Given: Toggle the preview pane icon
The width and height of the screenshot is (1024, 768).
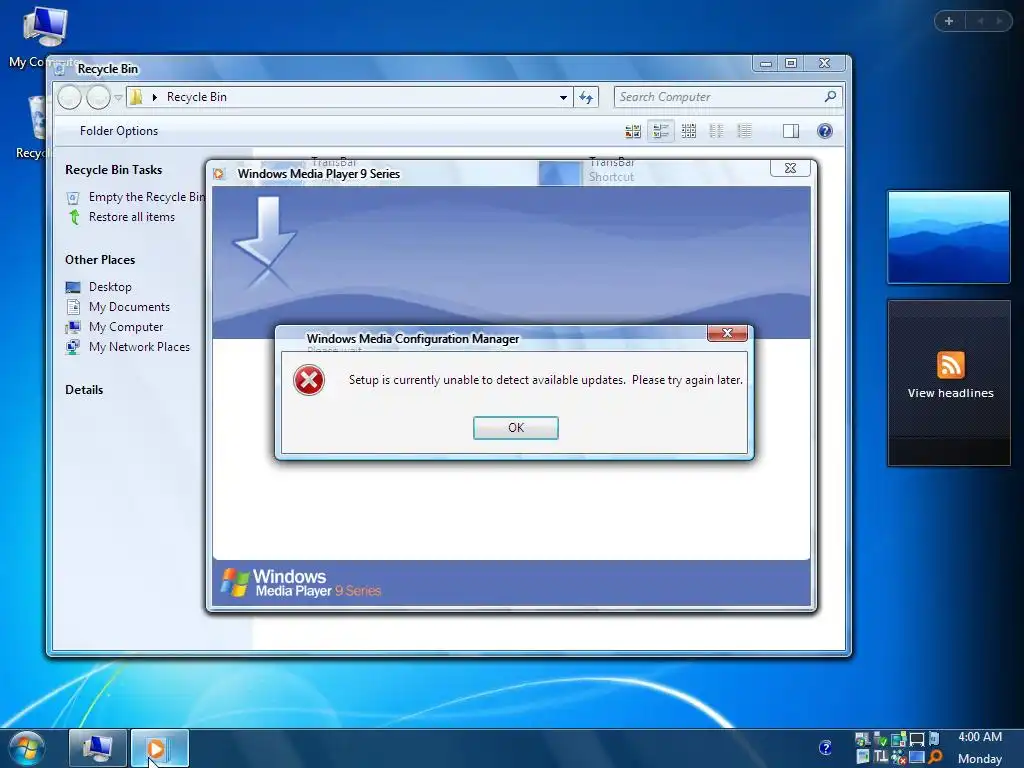Looking at the screenshot, I should (x=791, y=131).
